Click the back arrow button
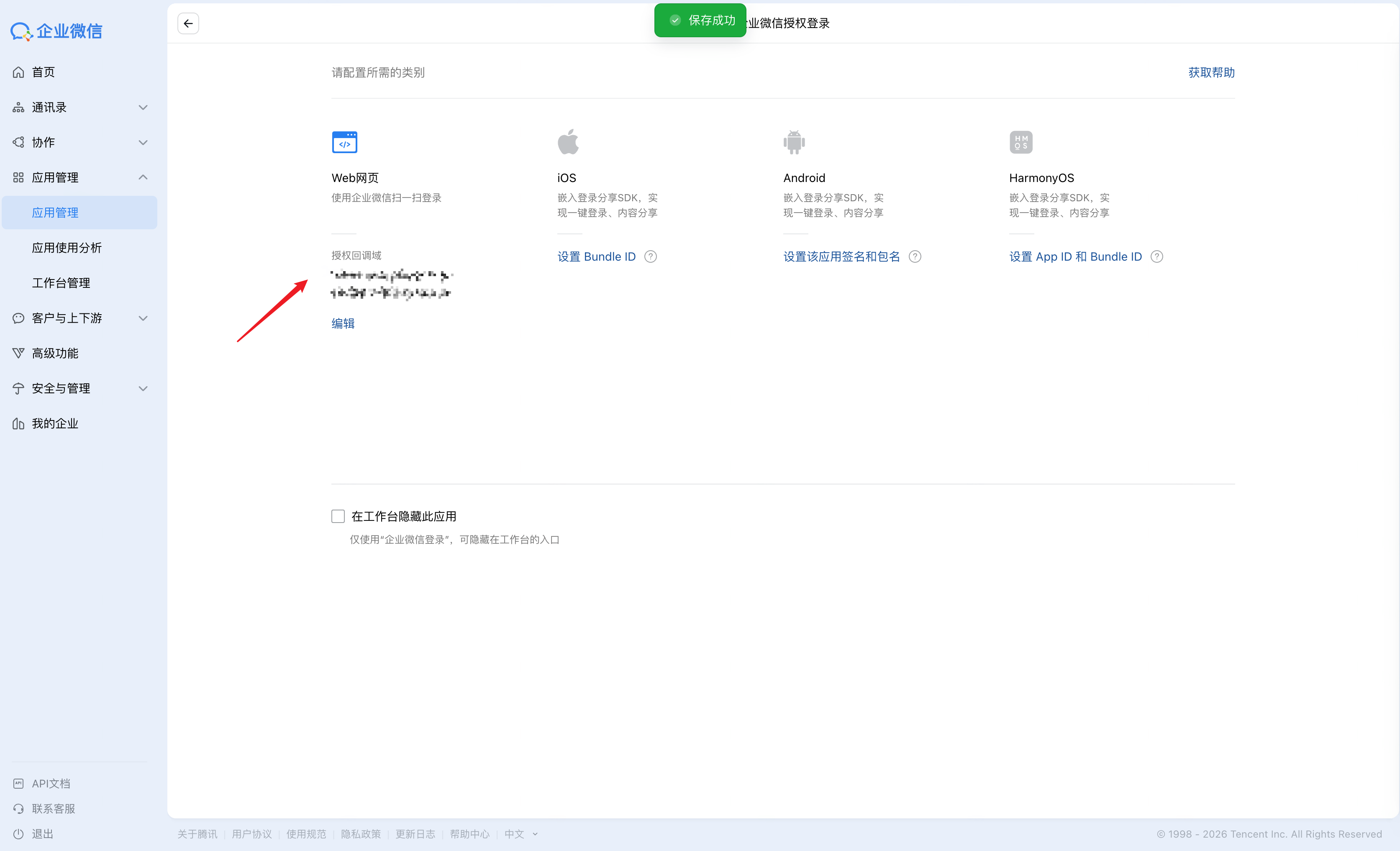The image size is (1400, 851). point(188,23)
